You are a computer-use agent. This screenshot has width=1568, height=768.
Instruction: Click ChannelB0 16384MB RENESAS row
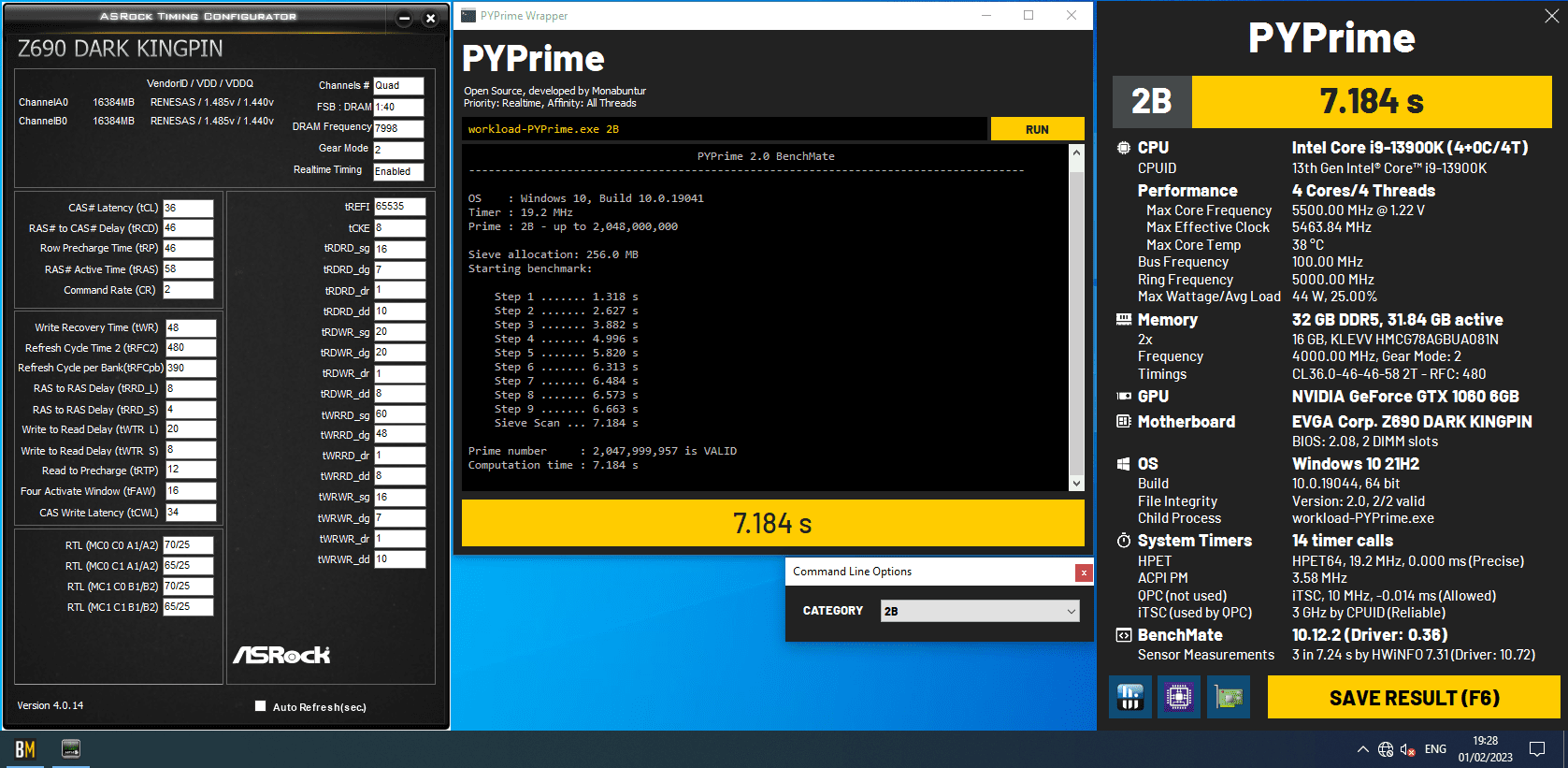point(146,121)
